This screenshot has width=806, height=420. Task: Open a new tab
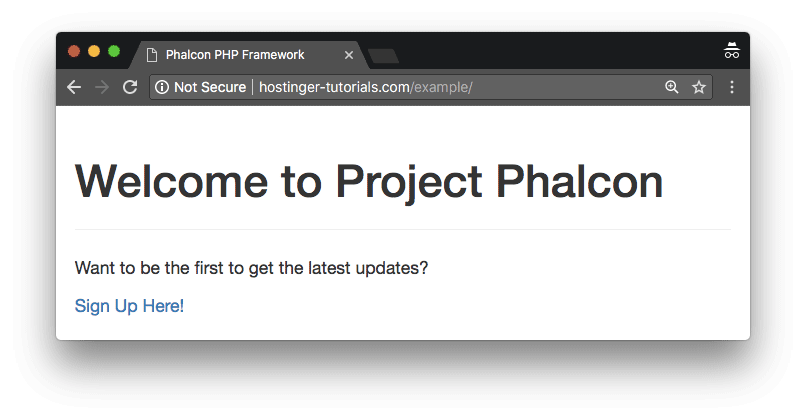[383, 56]
